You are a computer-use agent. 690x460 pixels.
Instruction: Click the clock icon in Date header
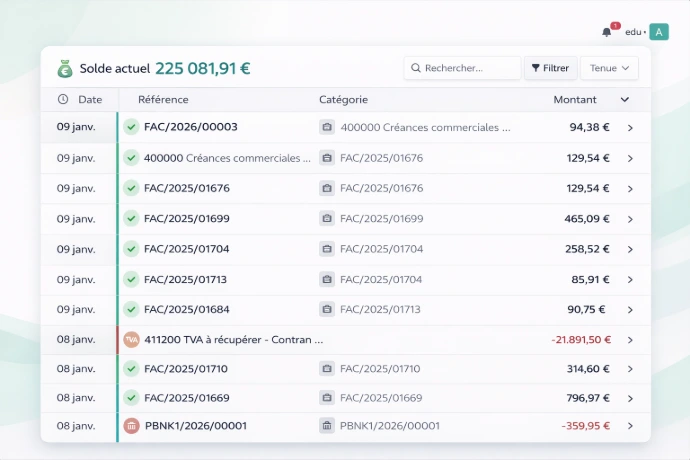tap(63, 100)
